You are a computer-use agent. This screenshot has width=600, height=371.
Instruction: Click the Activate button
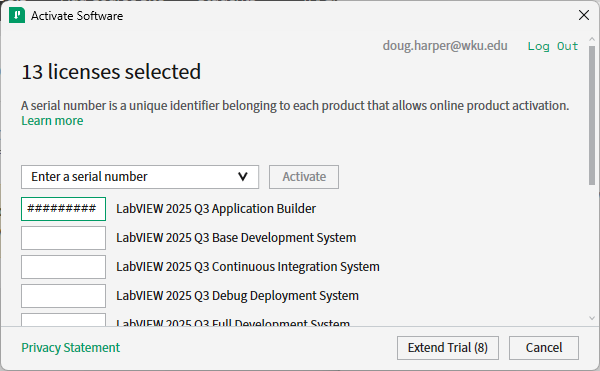pyautogui.click(x=304, y=177)
